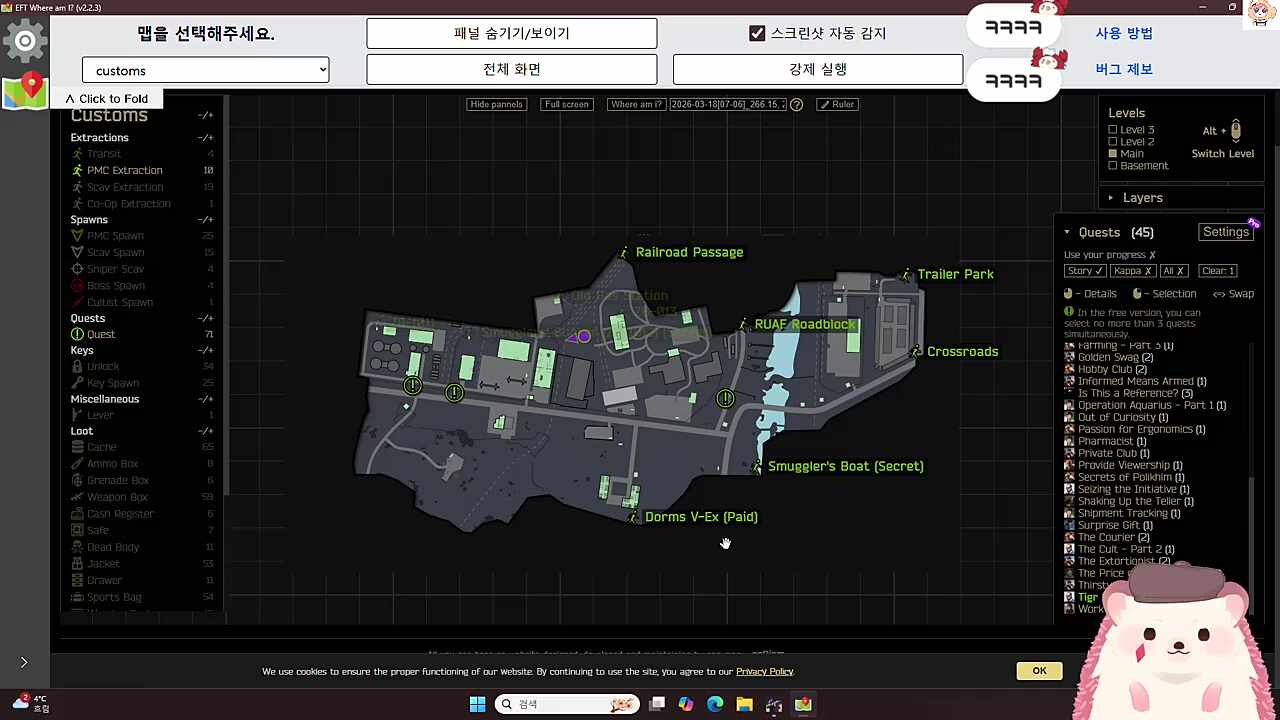Toggle the Kappa quest filter
1280x720 pixels.
click(x=1133, y=271)
